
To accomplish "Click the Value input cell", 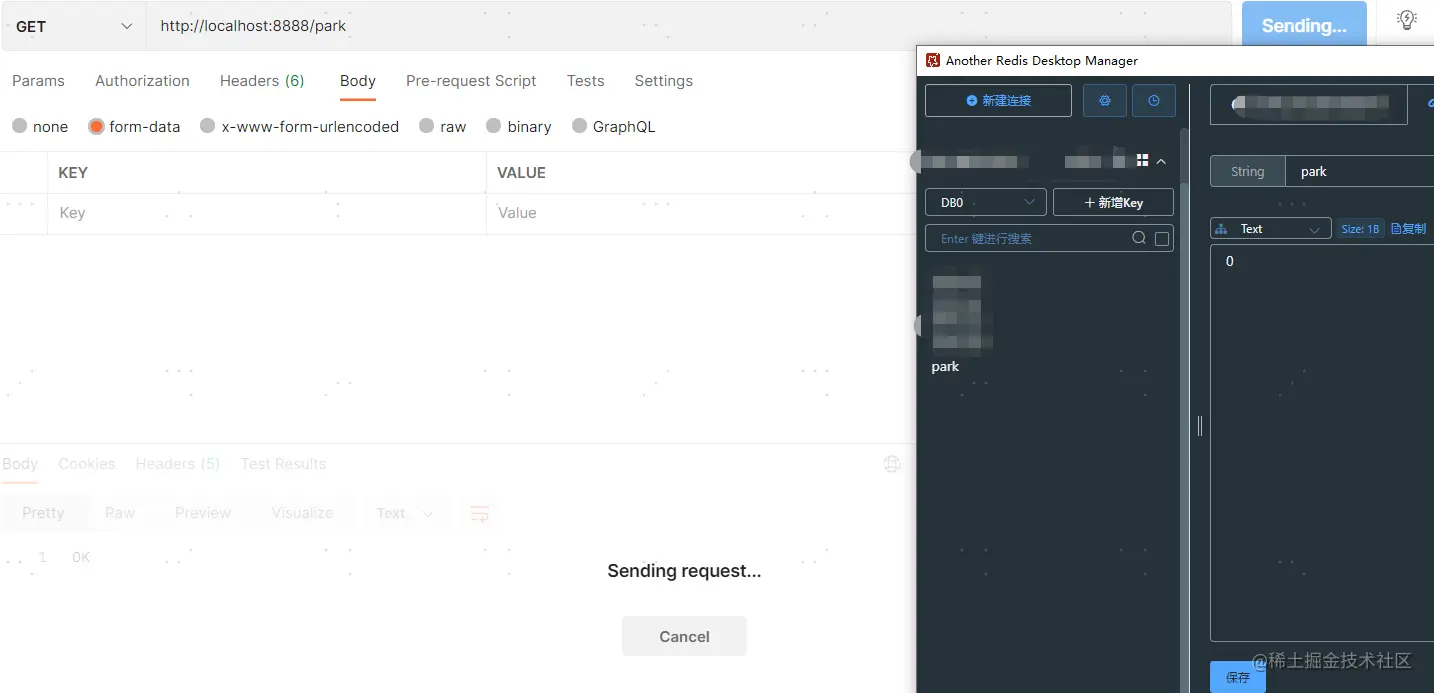I will click(700, 213).
